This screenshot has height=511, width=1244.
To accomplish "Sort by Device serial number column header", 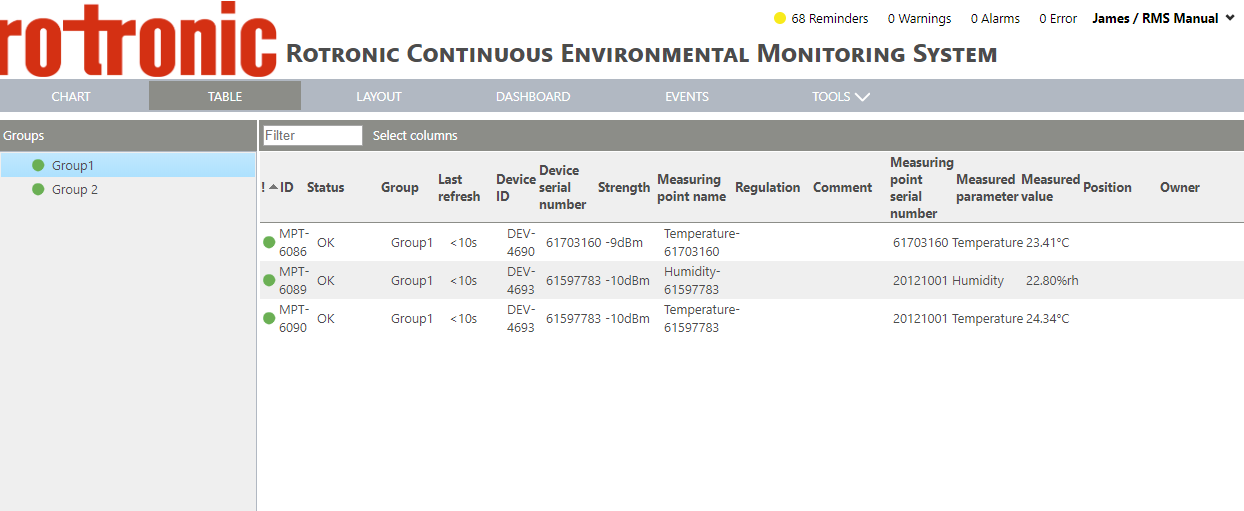I will (x=562, y=187).
